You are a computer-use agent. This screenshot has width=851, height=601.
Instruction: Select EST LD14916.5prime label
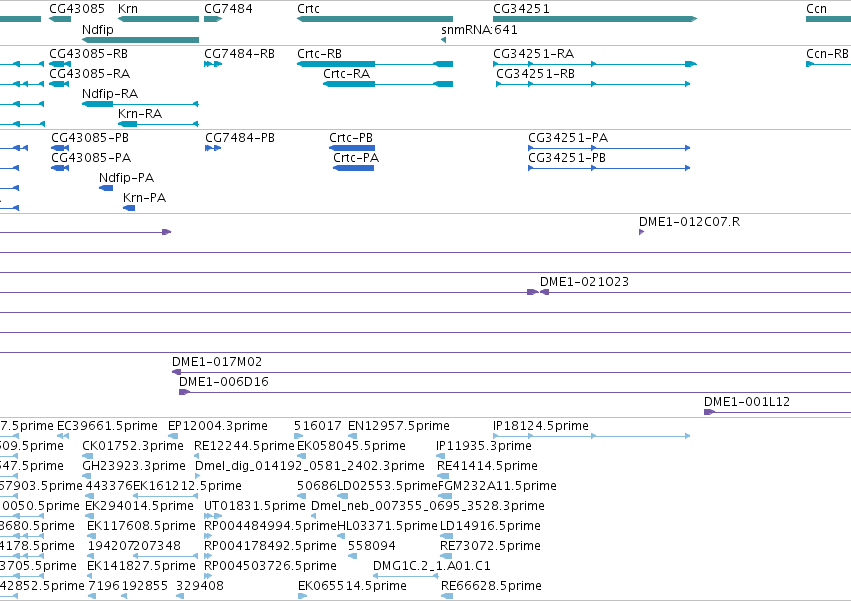pos(490,526)
